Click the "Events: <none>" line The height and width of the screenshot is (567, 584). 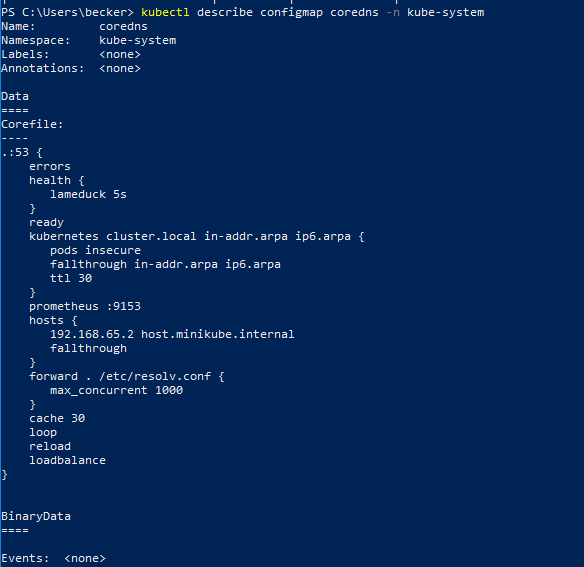click(x=53, y=558)
